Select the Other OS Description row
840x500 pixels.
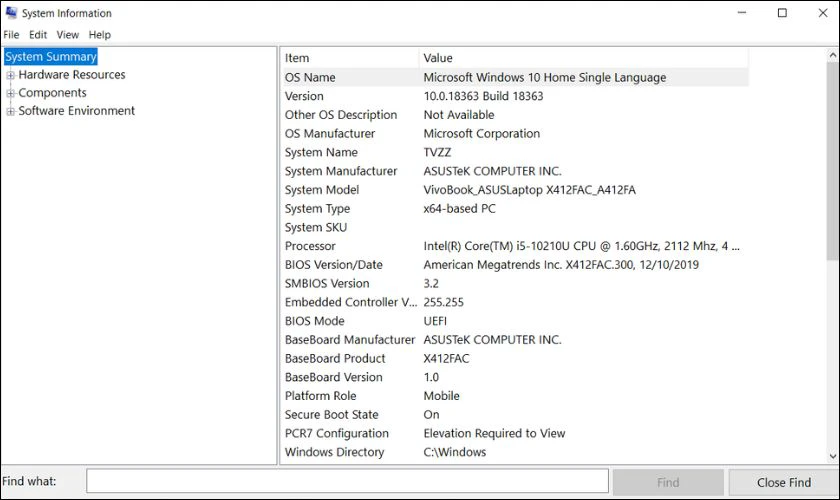(515, 115)
